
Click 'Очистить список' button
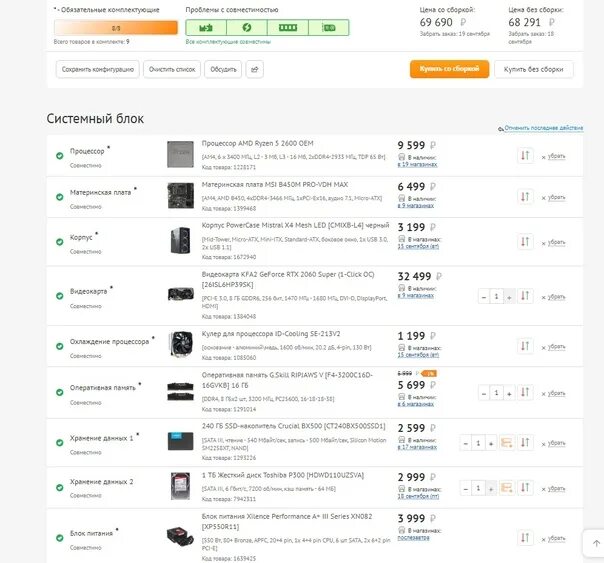172,69
